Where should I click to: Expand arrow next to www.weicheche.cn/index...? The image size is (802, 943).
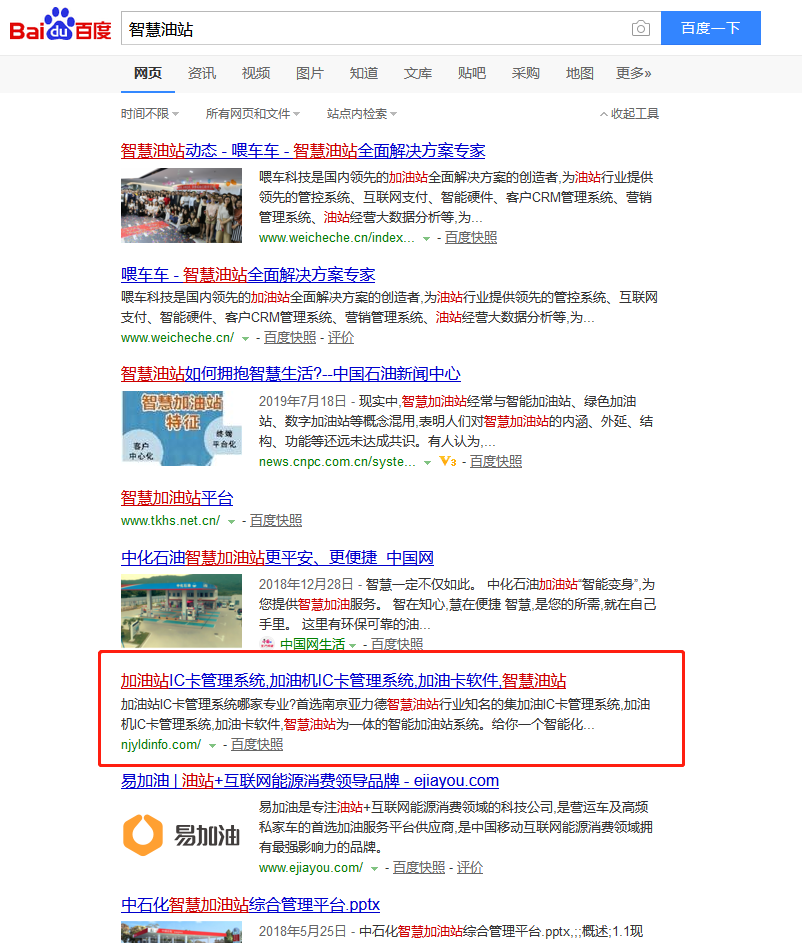click(x=426, y=239)
